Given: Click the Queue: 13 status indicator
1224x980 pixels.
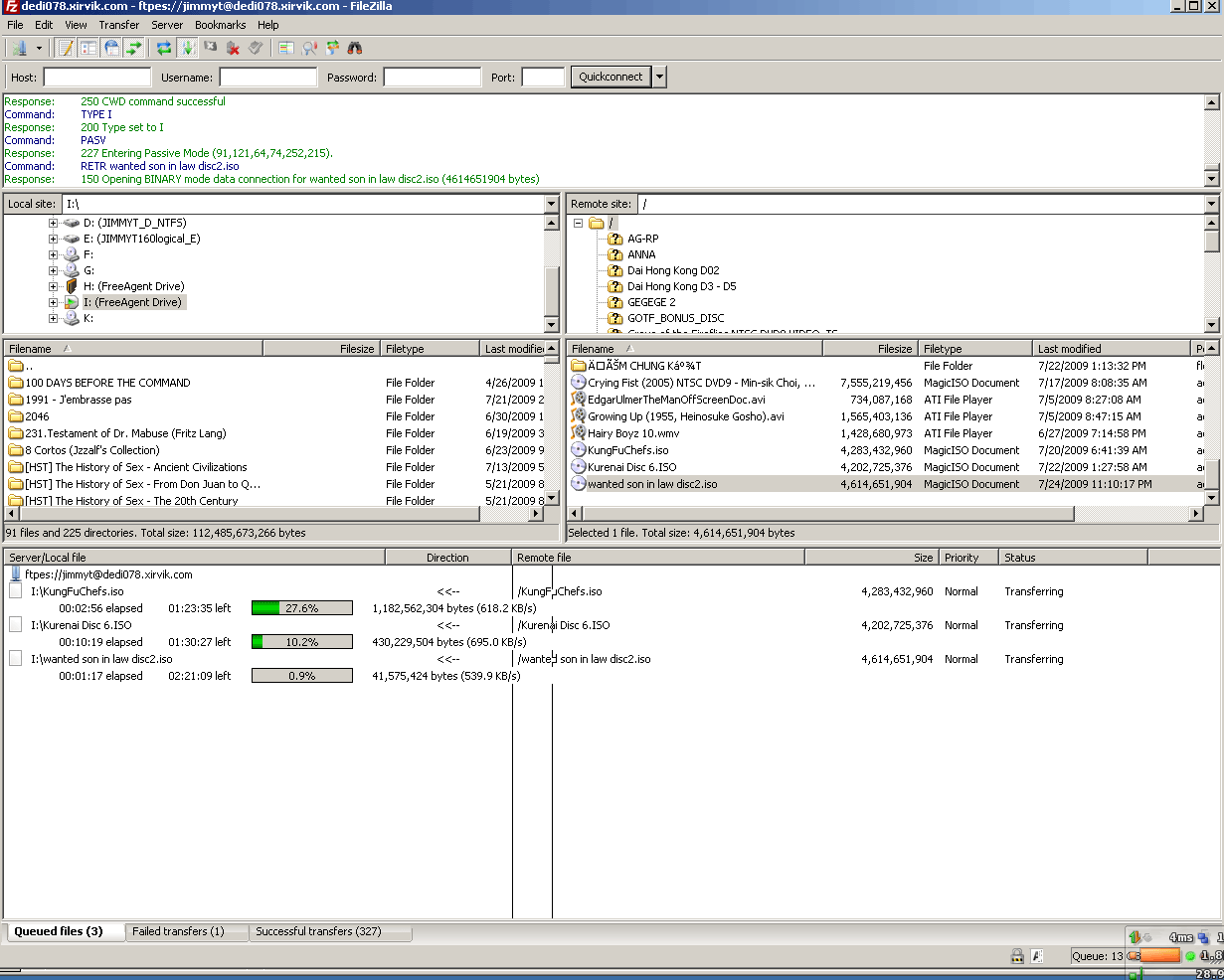Looking at the screenshot, I should [x=1097, y=956].
